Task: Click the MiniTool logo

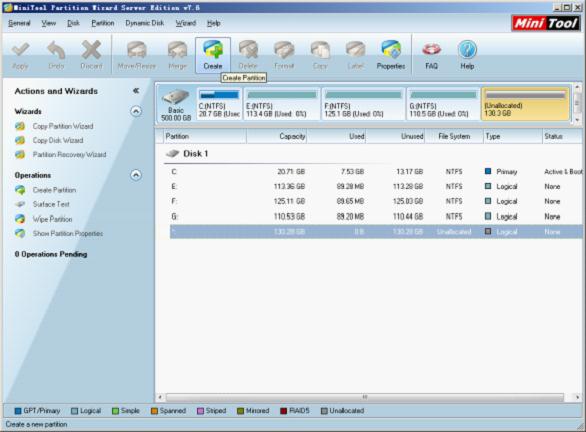Action: (x=545, y=23)
